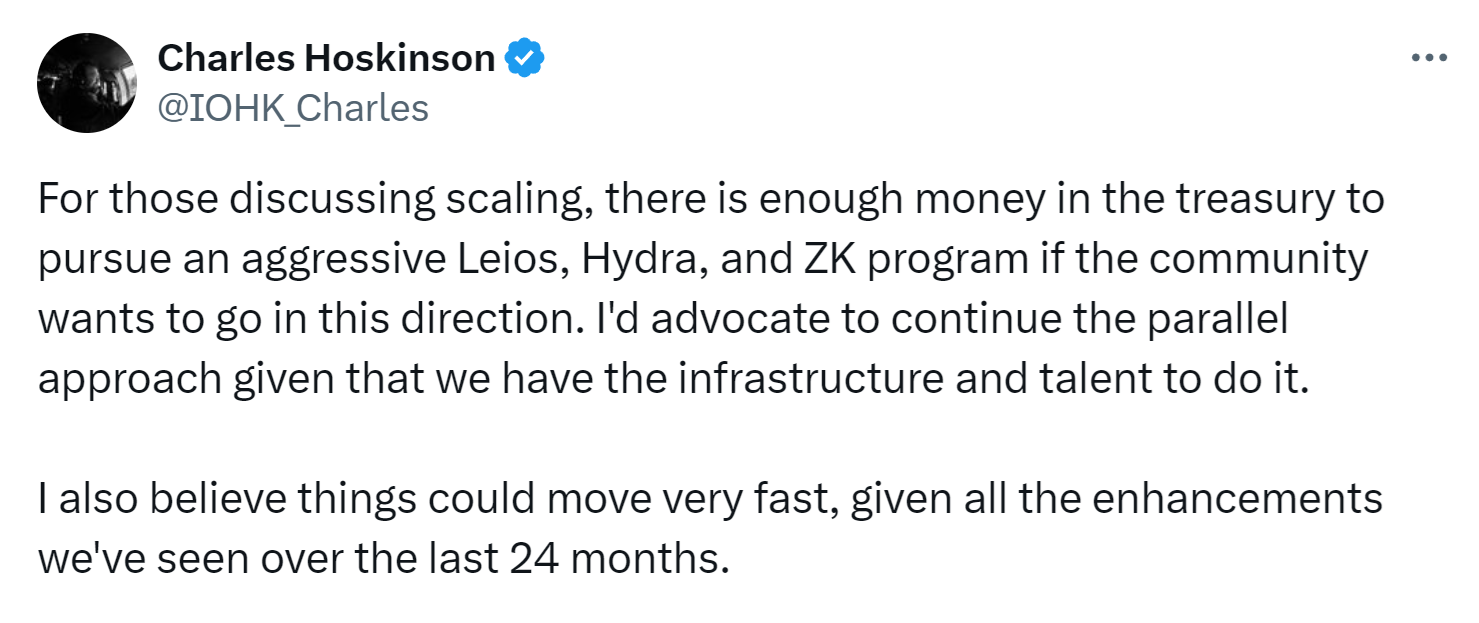Screen dimensions: 1479x623
Task: Open the @IOHK_Charles handle link
Action: click(x=293, y=108)
